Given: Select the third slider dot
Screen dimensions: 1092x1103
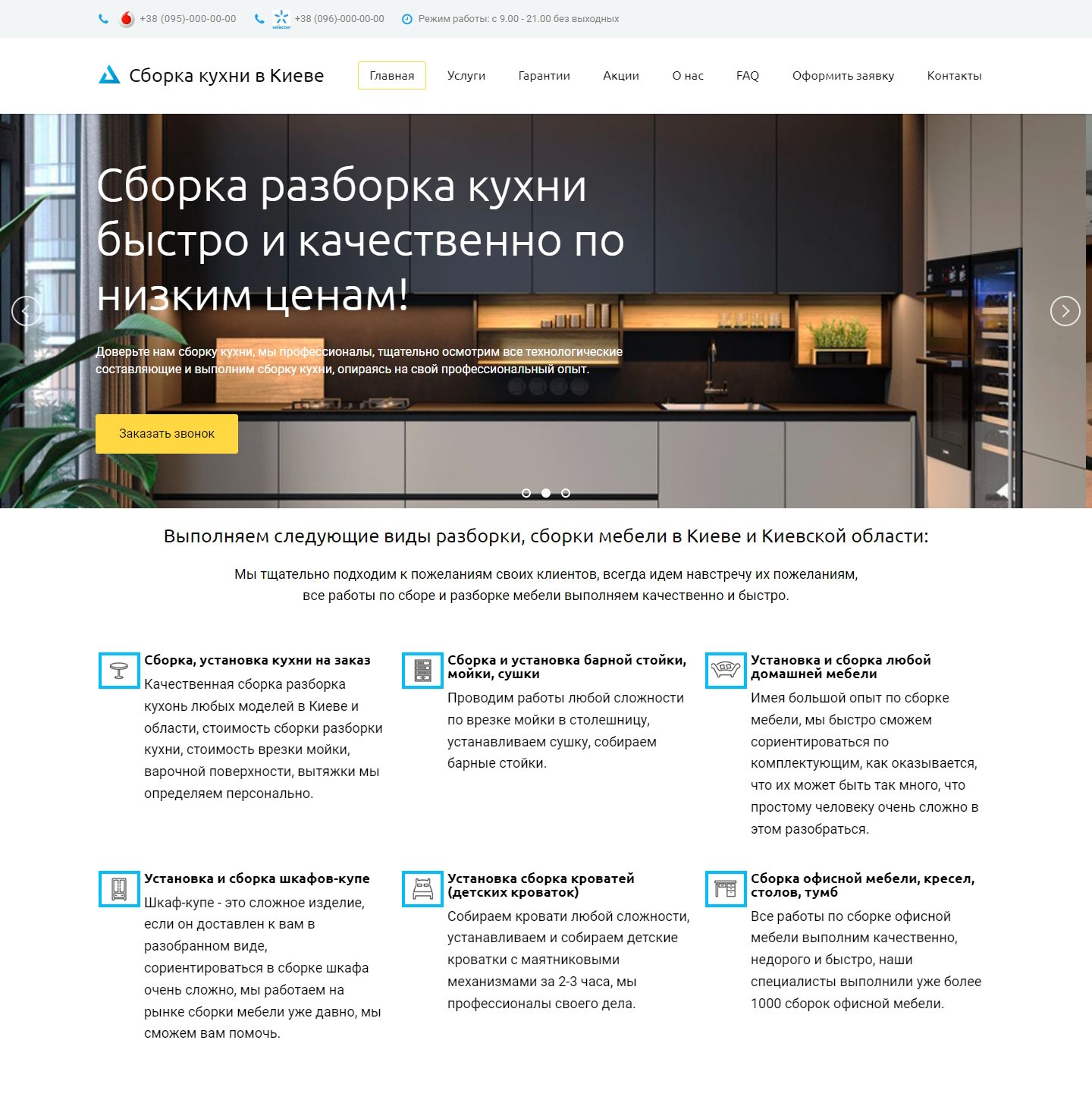Looking at the screenshot, I should coord(566,493).
